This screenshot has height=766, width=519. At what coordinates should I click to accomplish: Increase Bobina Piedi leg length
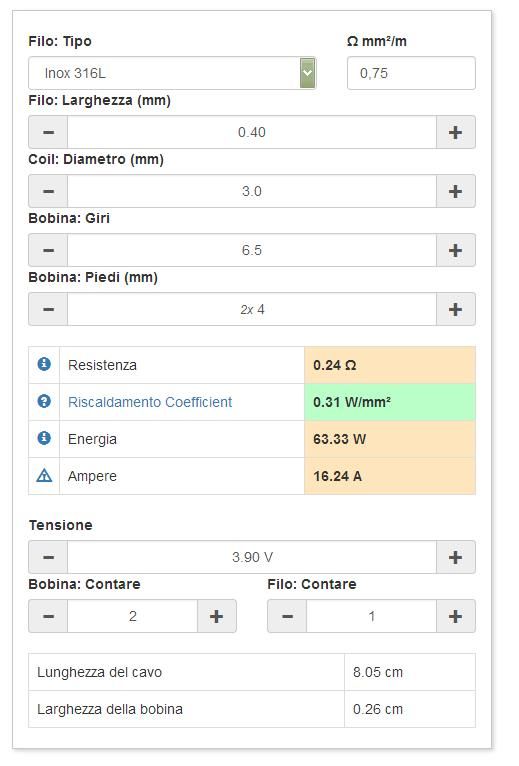coord(455,309)
